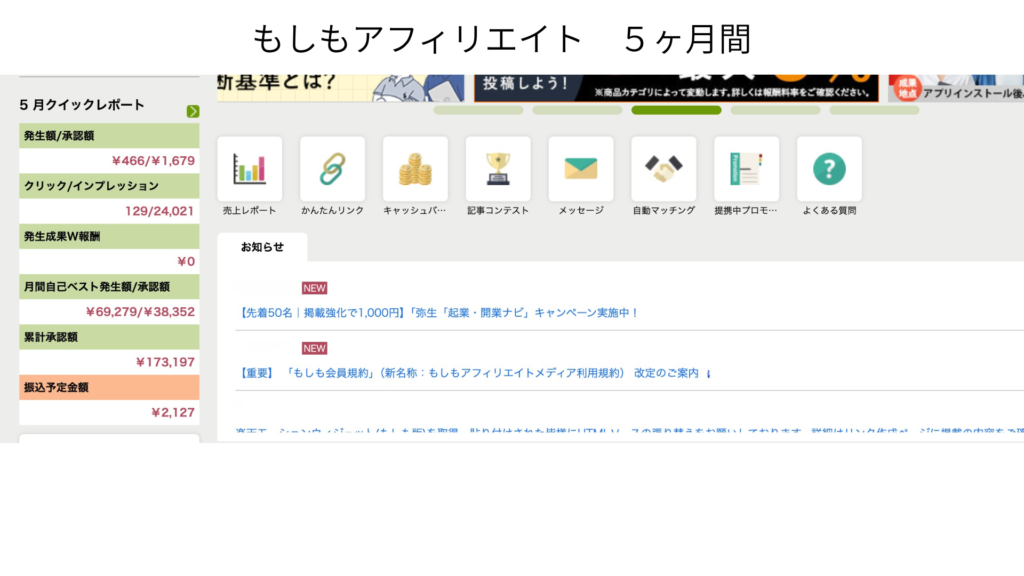Open the 弥生 起業・開業ナビ campaign notice
Image resolution: width=1024 pixels, height=576 pixels.
[440, 313]
